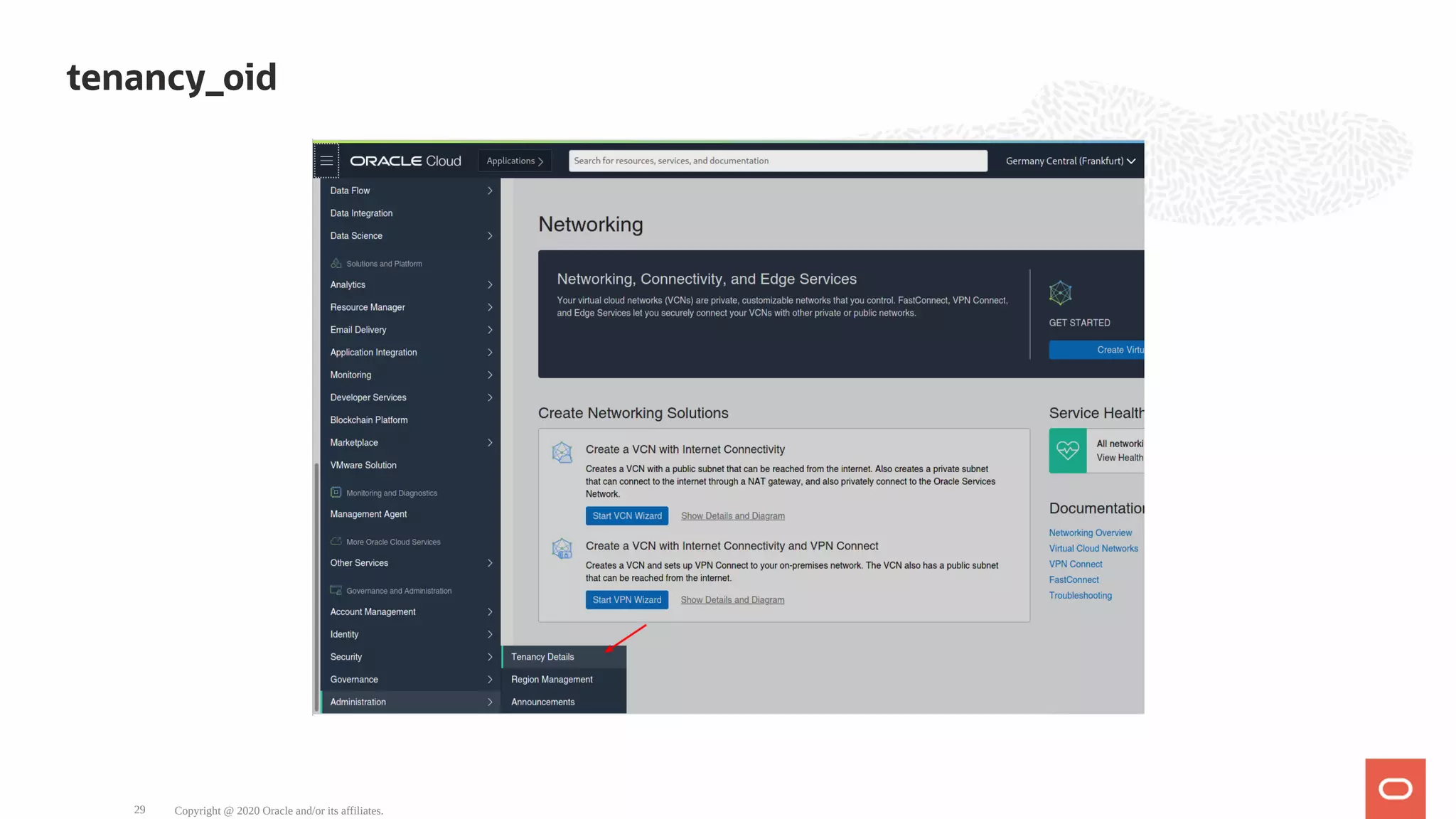Click Monitoring and Diagnostics section icon

pos(336,492)
